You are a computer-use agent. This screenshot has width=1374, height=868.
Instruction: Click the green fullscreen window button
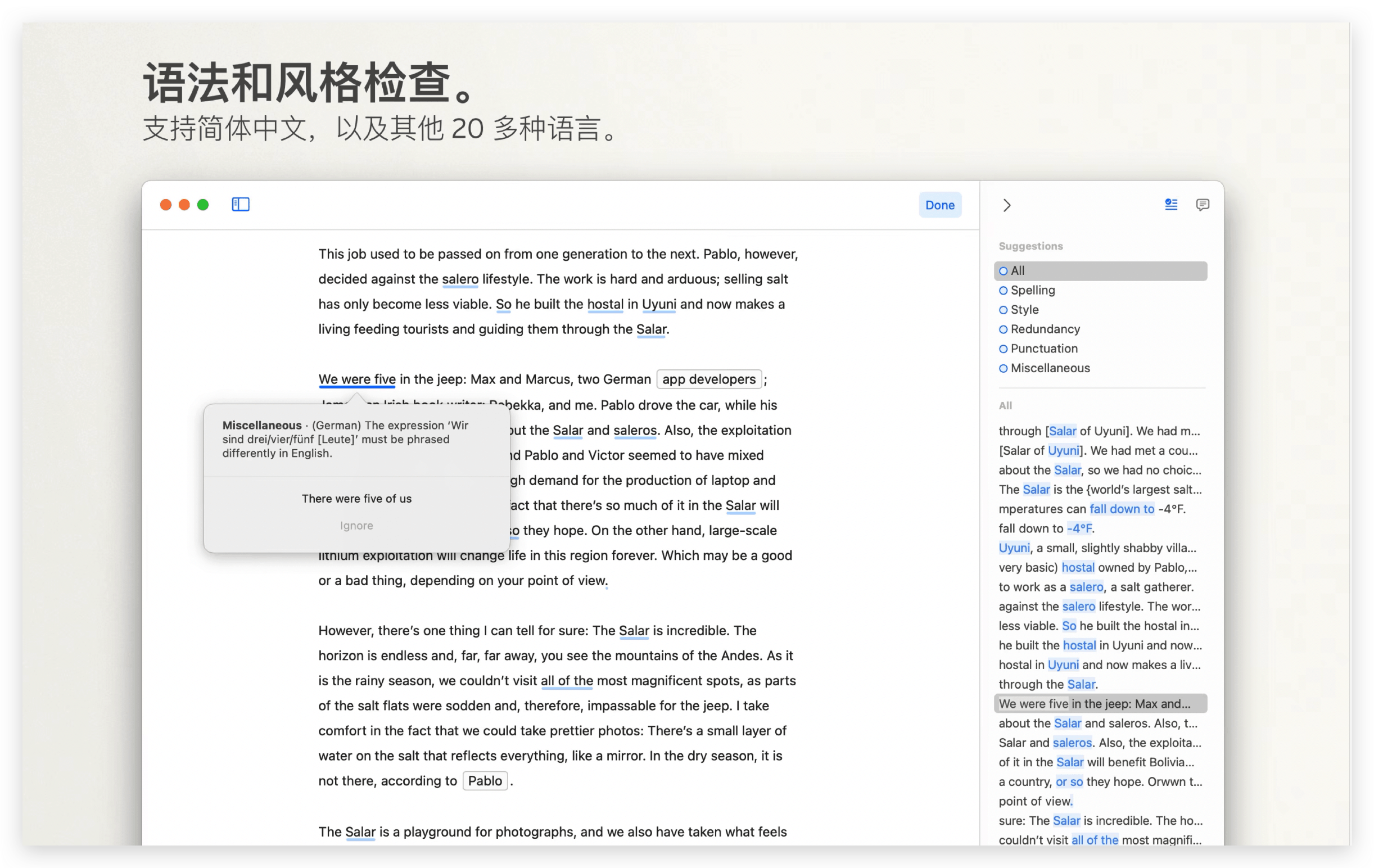click(202, 205)
